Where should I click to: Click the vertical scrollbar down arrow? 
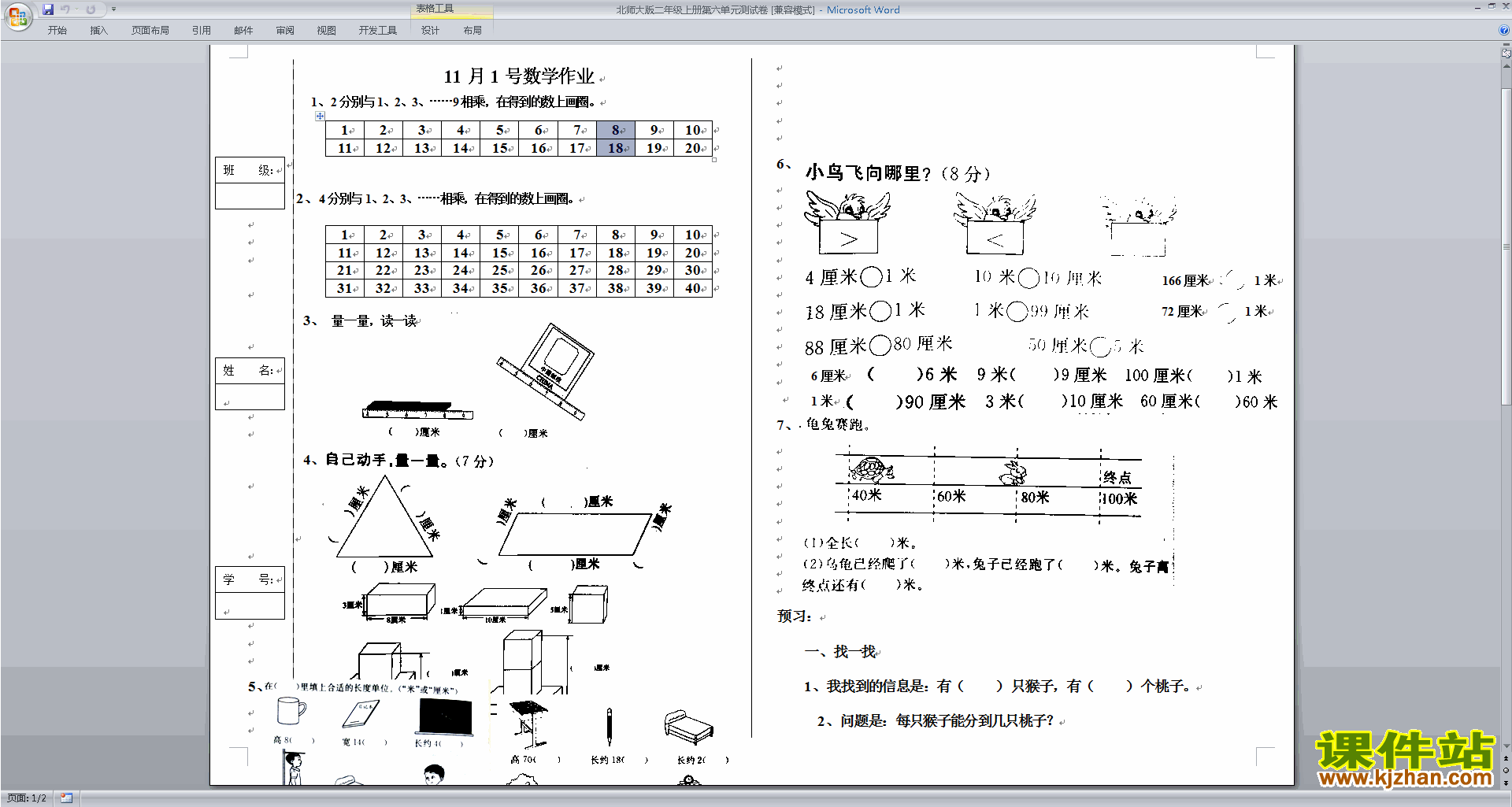1506,746
